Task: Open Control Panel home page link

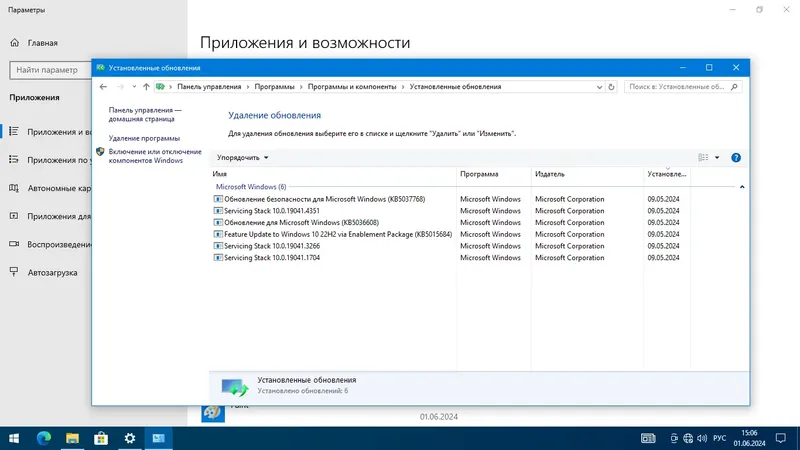Action: click(145, 114)
